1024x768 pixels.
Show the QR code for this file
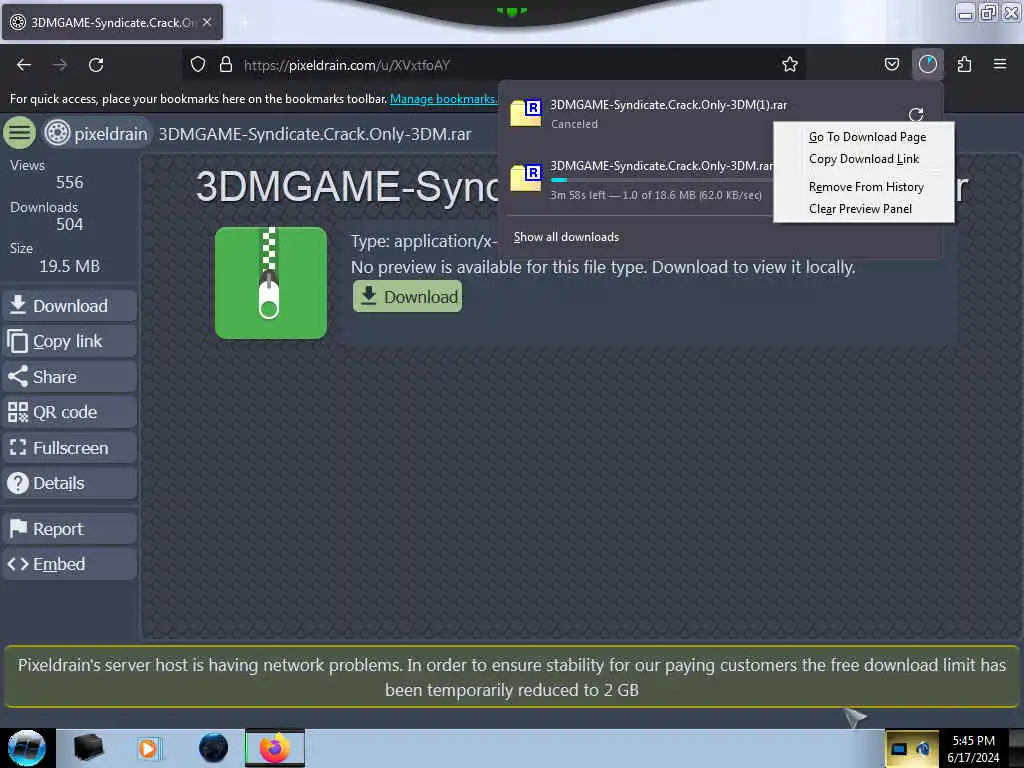point(70,412)
